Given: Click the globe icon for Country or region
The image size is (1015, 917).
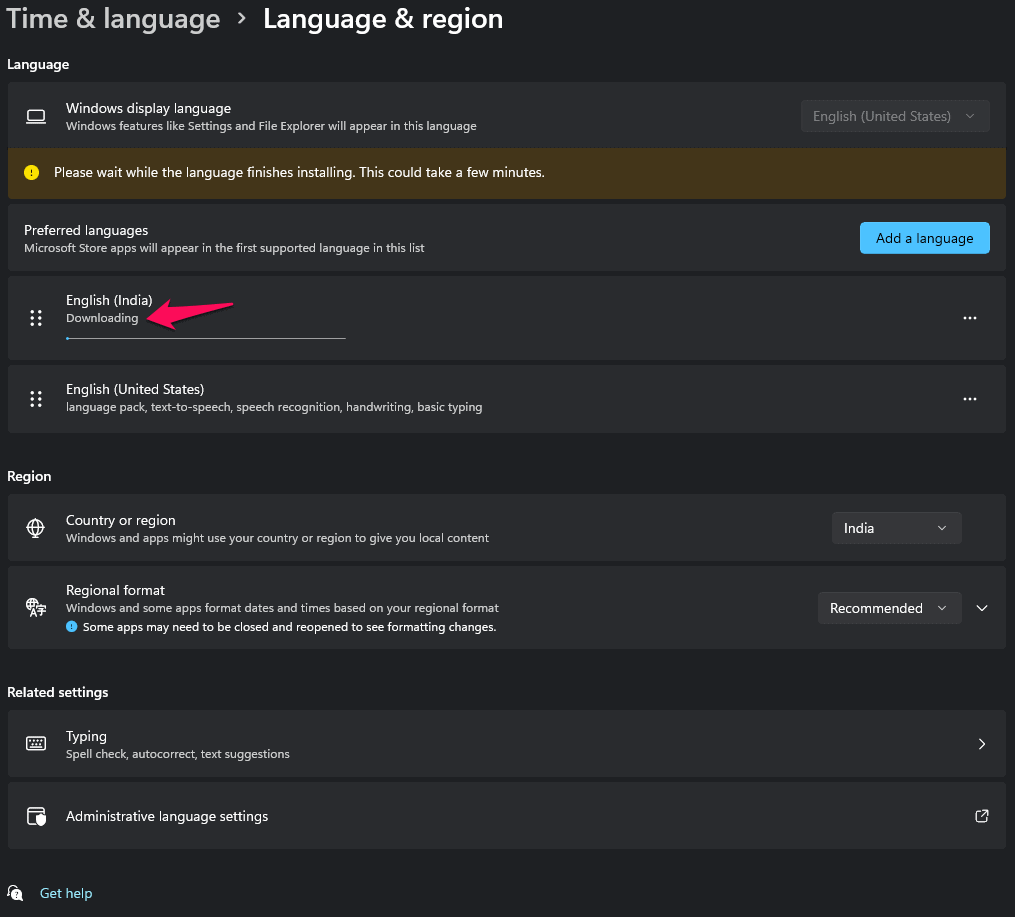Looking at the screenshot, I should click(36, 528).
